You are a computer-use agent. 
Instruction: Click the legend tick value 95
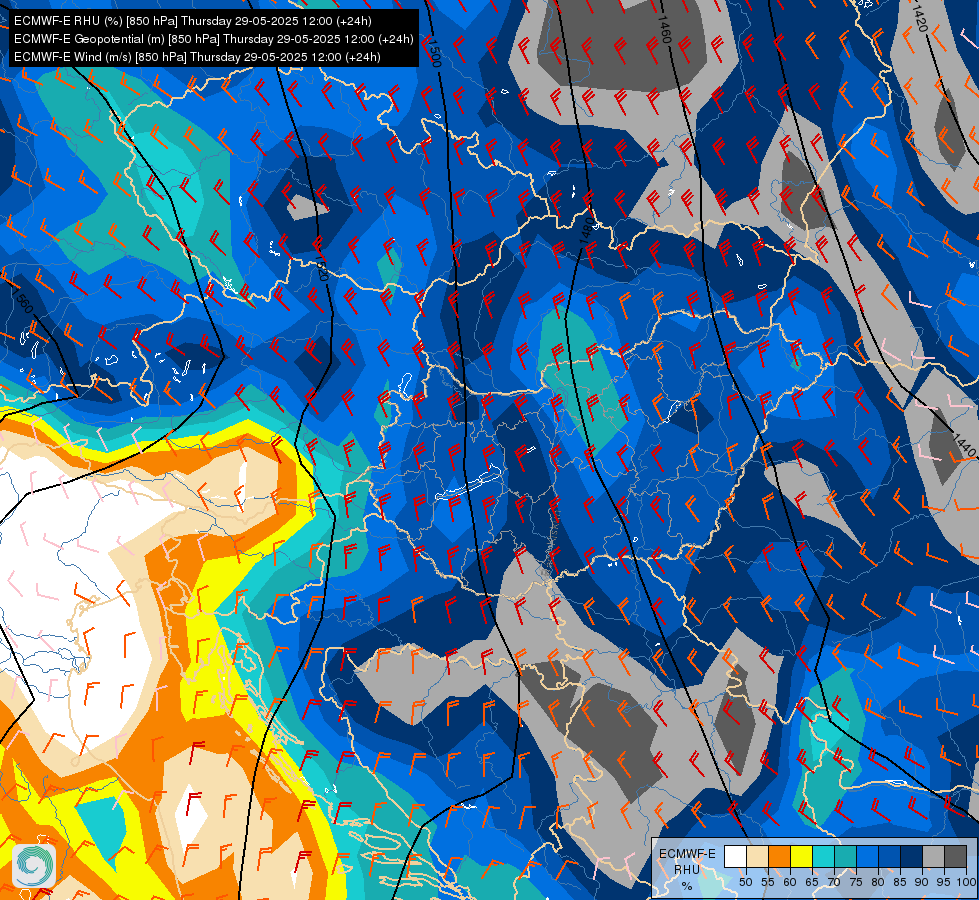click(x=944, y=882)
